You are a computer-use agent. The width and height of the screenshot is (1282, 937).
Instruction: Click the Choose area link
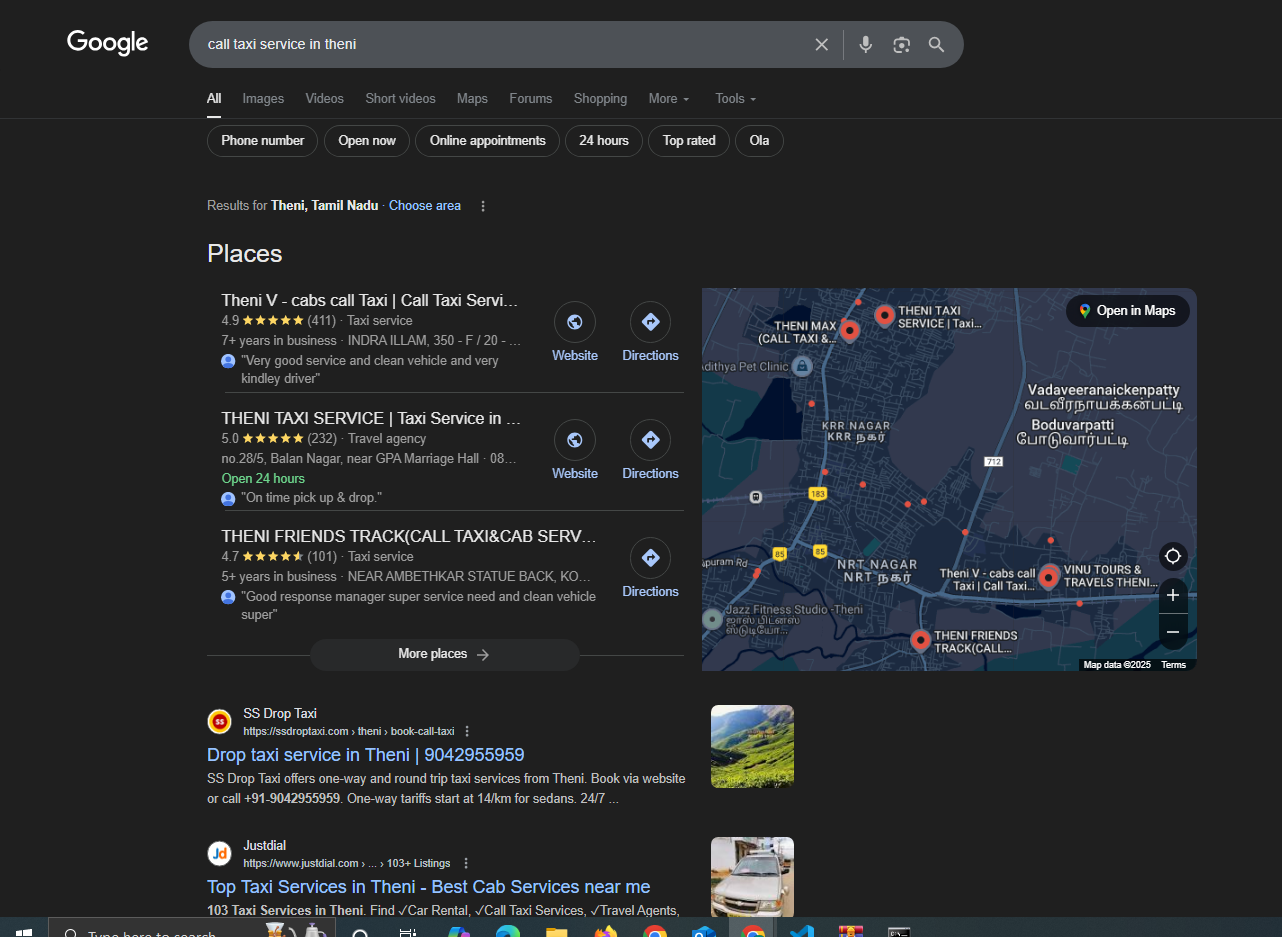coord(425,206)
